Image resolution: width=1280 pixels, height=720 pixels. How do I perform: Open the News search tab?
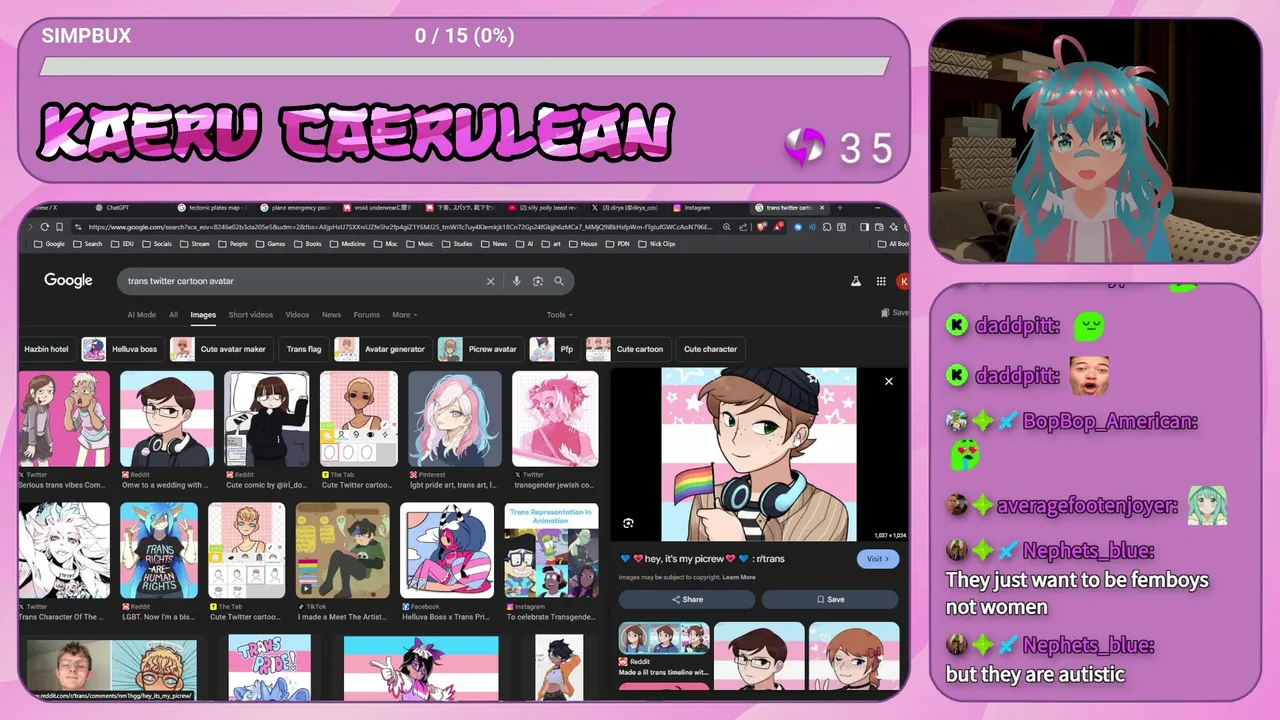(x=331, y=315)
